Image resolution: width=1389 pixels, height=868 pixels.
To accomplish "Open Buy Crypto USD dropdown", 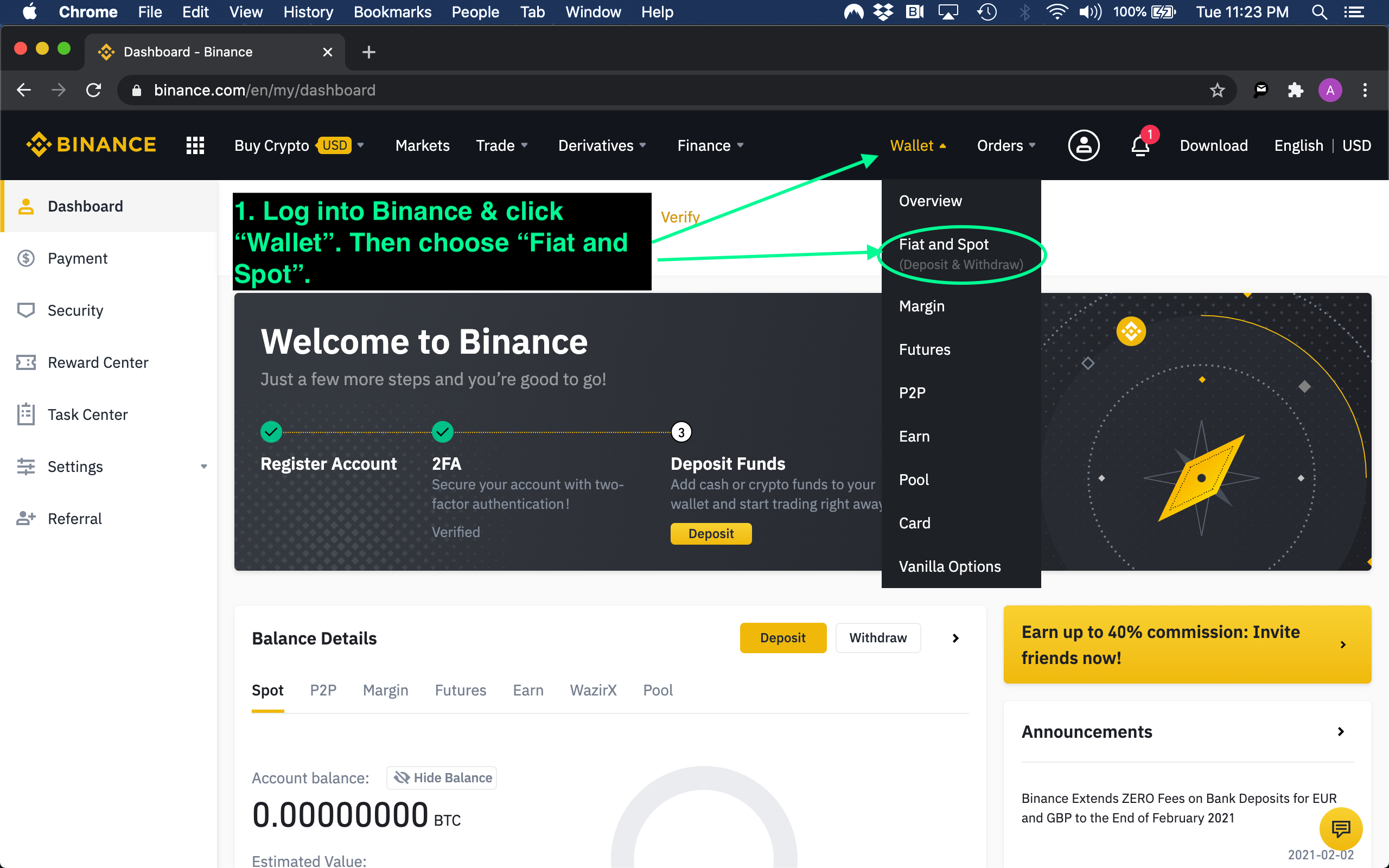I will (299, 145).
